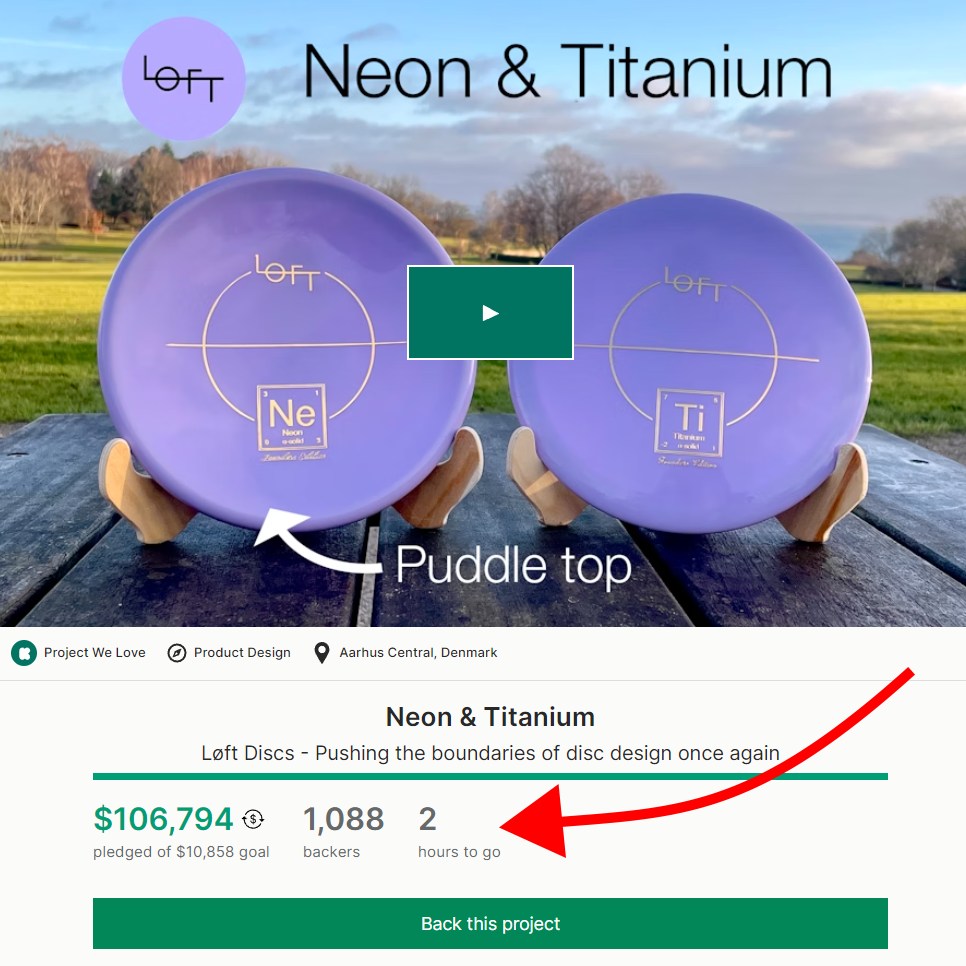Click the pledged of $10,858 goal text

pyautogui.click(x=181, y=852)
